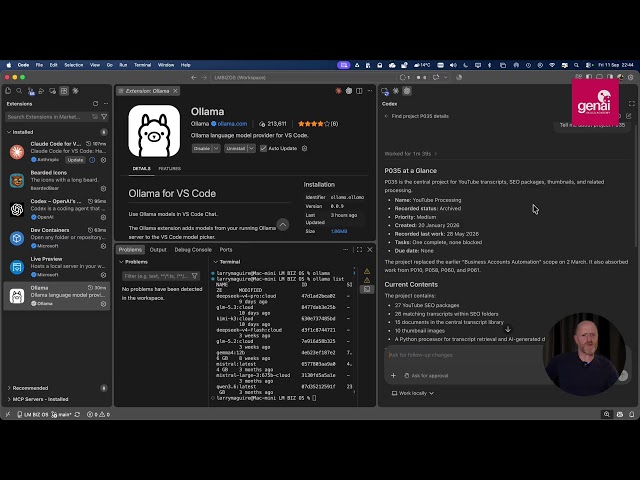This screenshot has height=480, width=640.
Task: Open the ollama.com publisher link
Action: pyautogui.click(x=232, y=124)
